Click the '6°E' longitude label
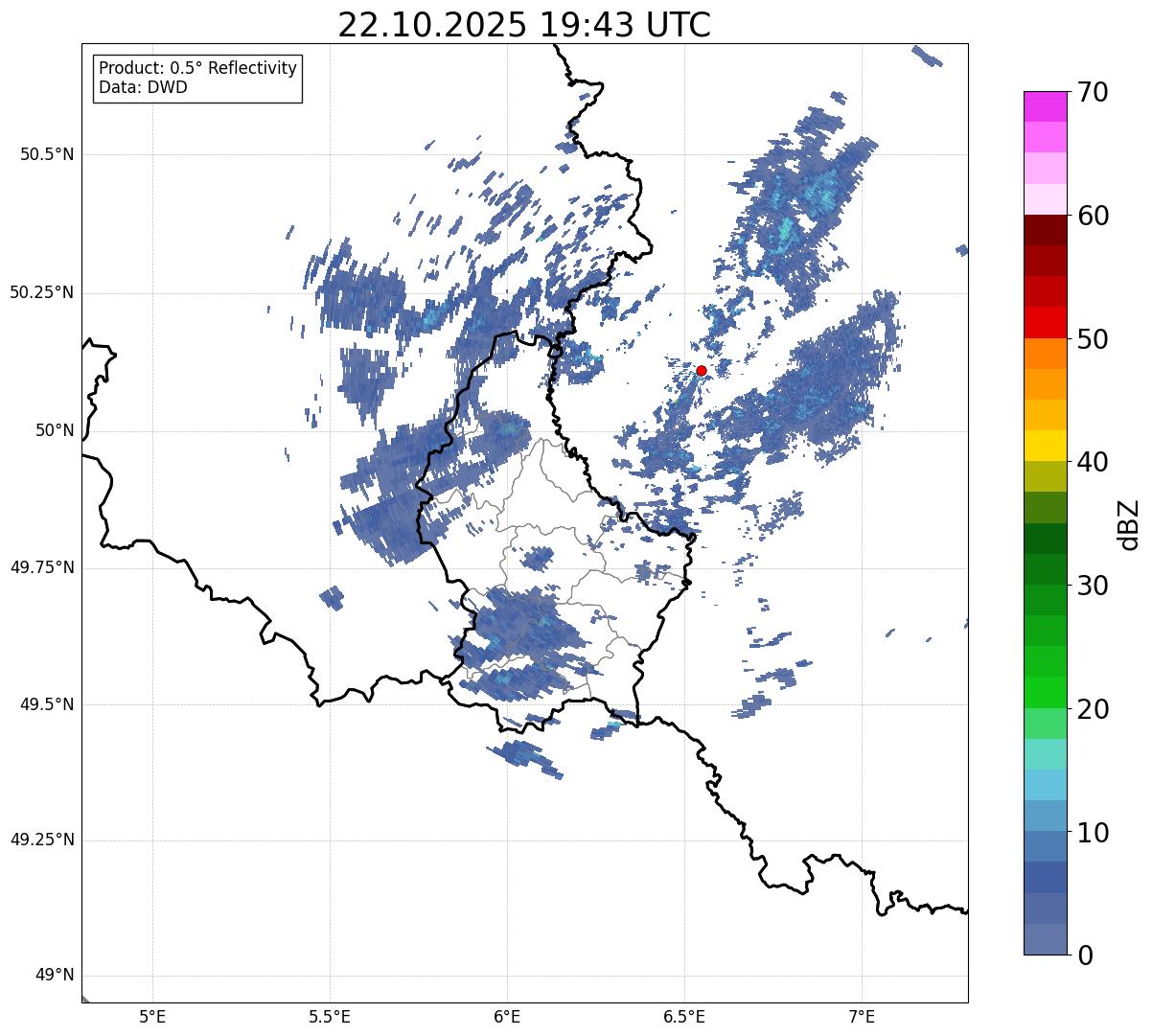Image resolution: width=1152 pixels, height=1036 pixels. [x=507, y=1017]
